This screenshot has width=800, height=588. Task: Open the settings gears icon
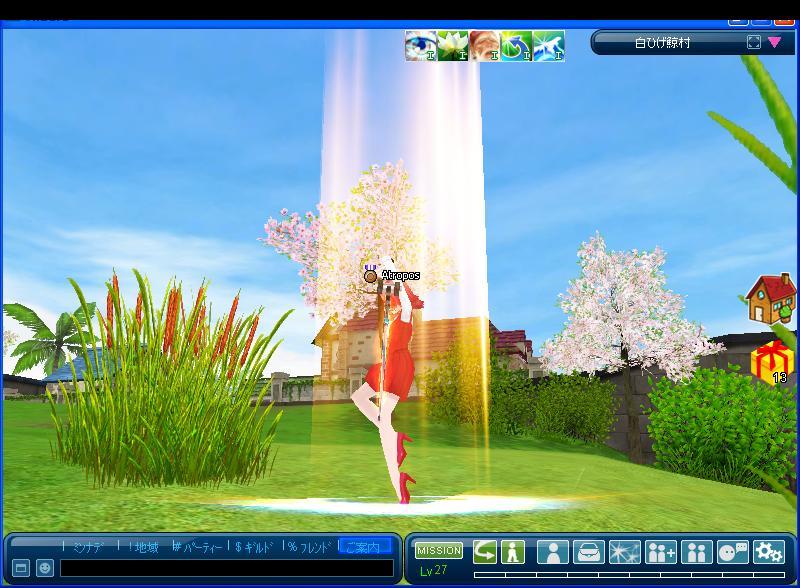click(x=769, y=552)
